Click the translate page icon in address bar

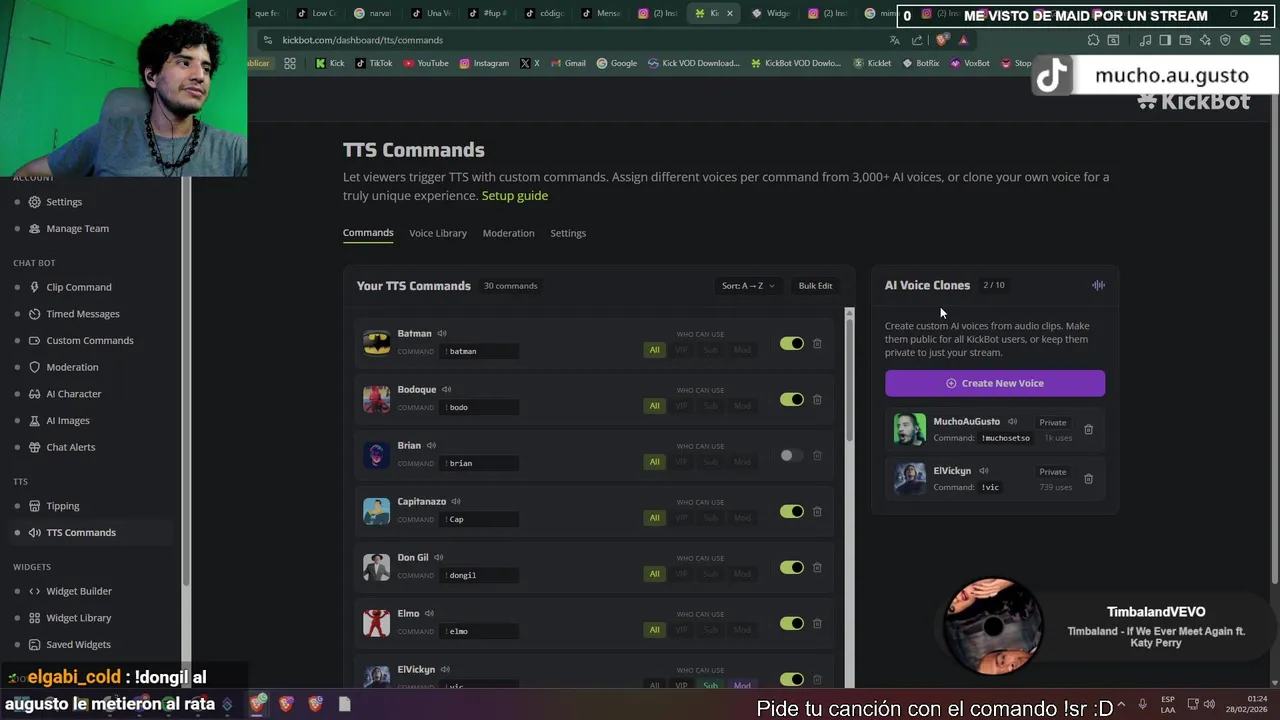tap(894, 40)
